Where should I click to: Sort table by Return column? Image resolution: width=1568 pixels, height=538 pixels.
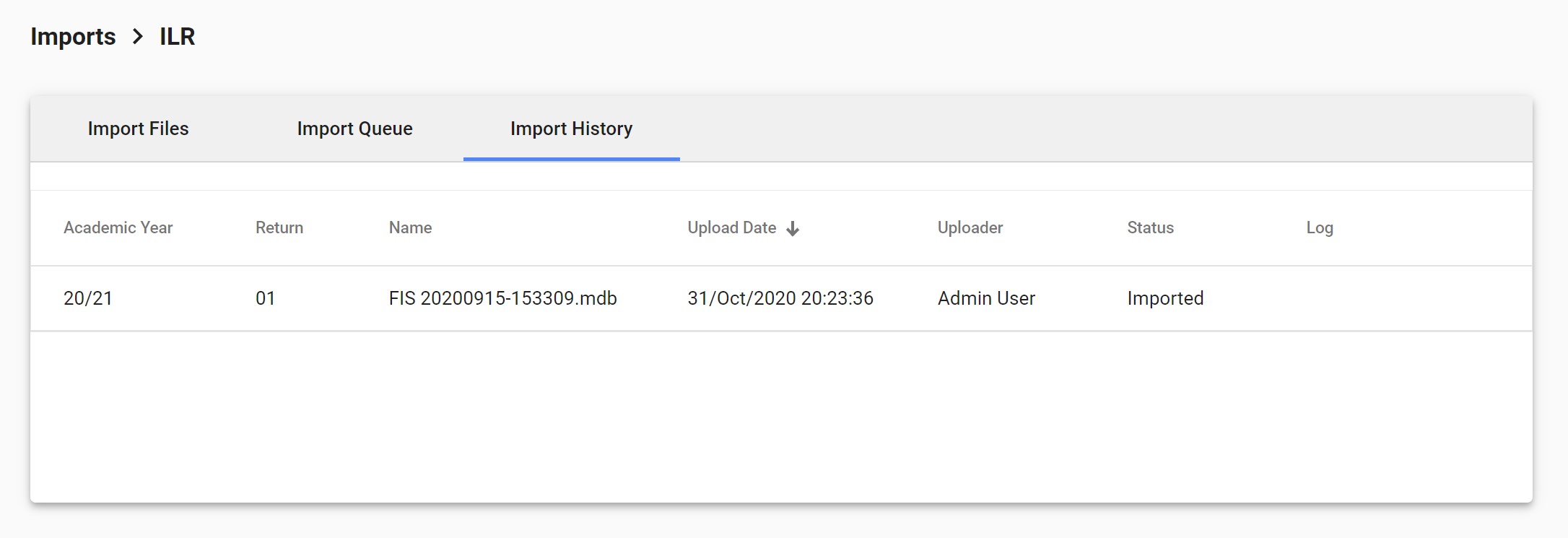click(279, 227)
